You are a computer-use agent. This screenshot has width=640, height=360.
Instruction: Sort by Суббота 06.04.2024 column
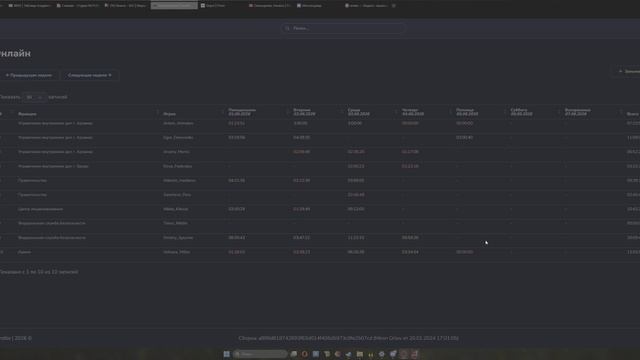point(521,112)
